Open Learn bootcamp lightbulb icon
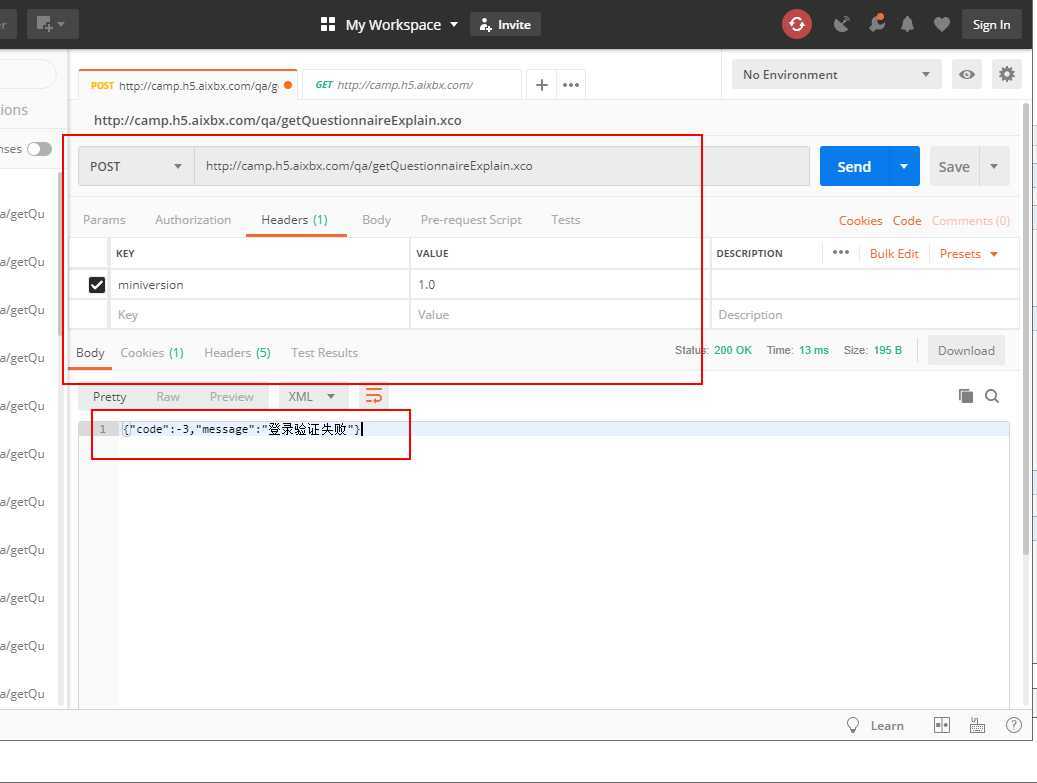Viewport: 1037px width, 783px height. pos(852,725)
